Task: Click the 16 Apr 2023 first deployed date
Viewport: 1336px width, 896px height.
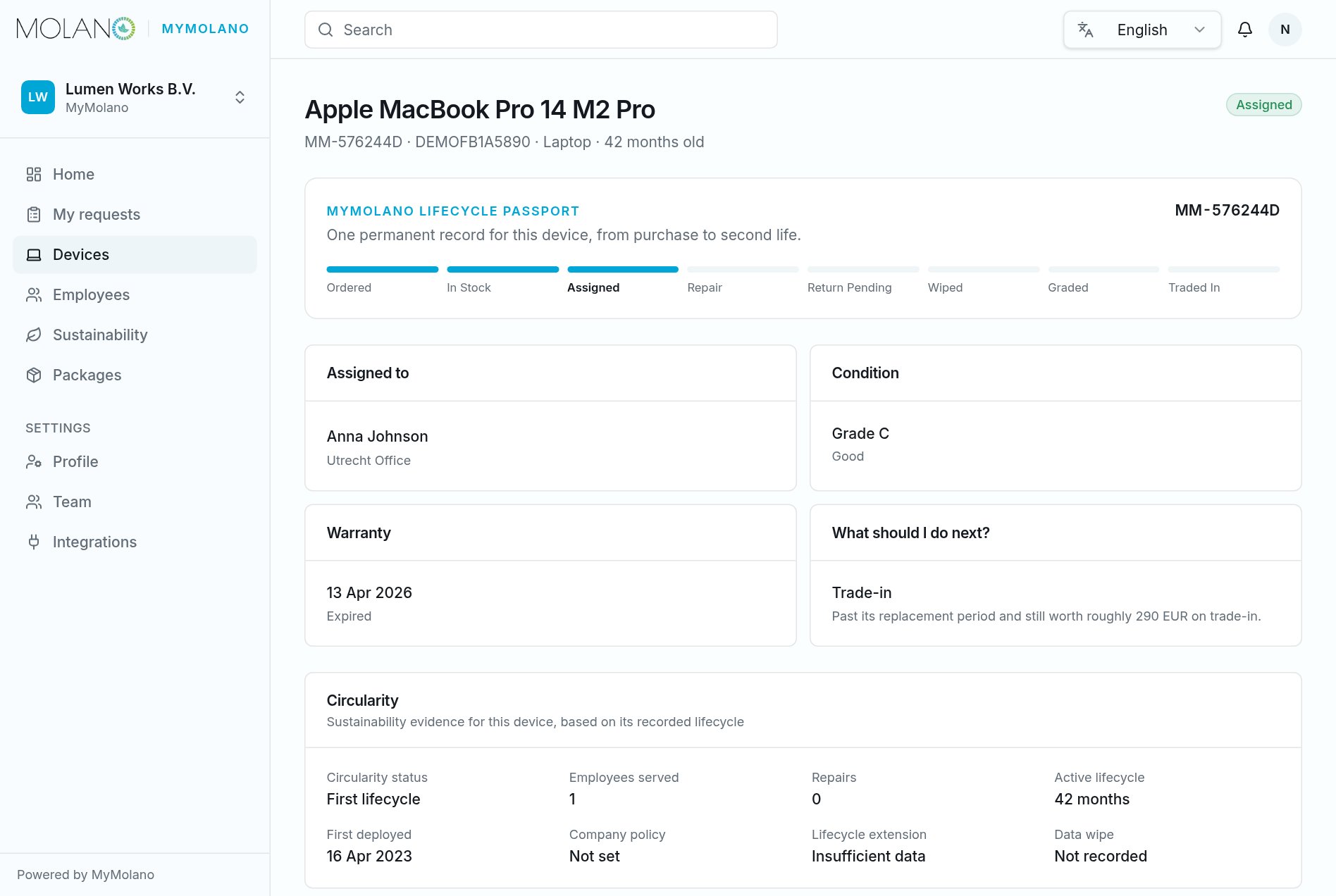Action: click(x=369, y=856)
